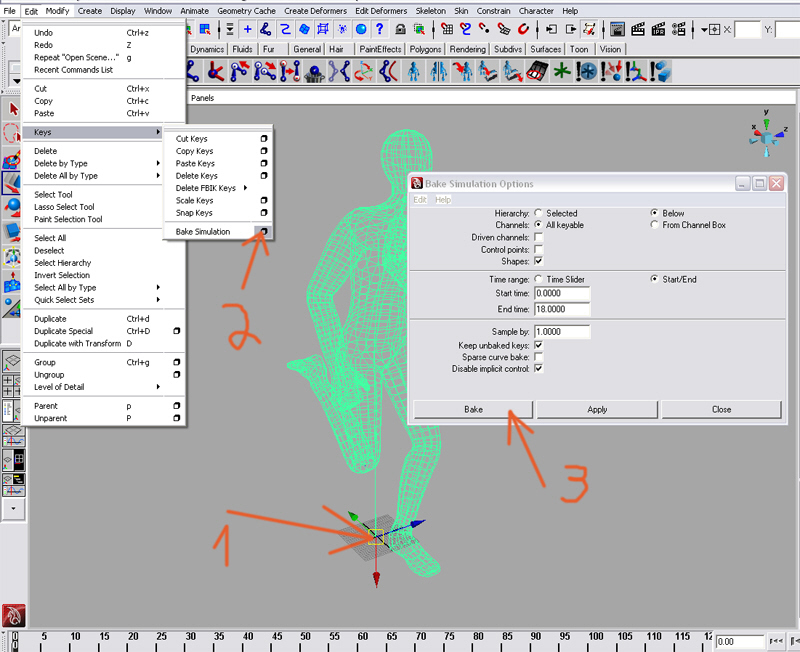This screenshot has width=800, height=652.
Task: Open the Group option box
Action: 176,362
